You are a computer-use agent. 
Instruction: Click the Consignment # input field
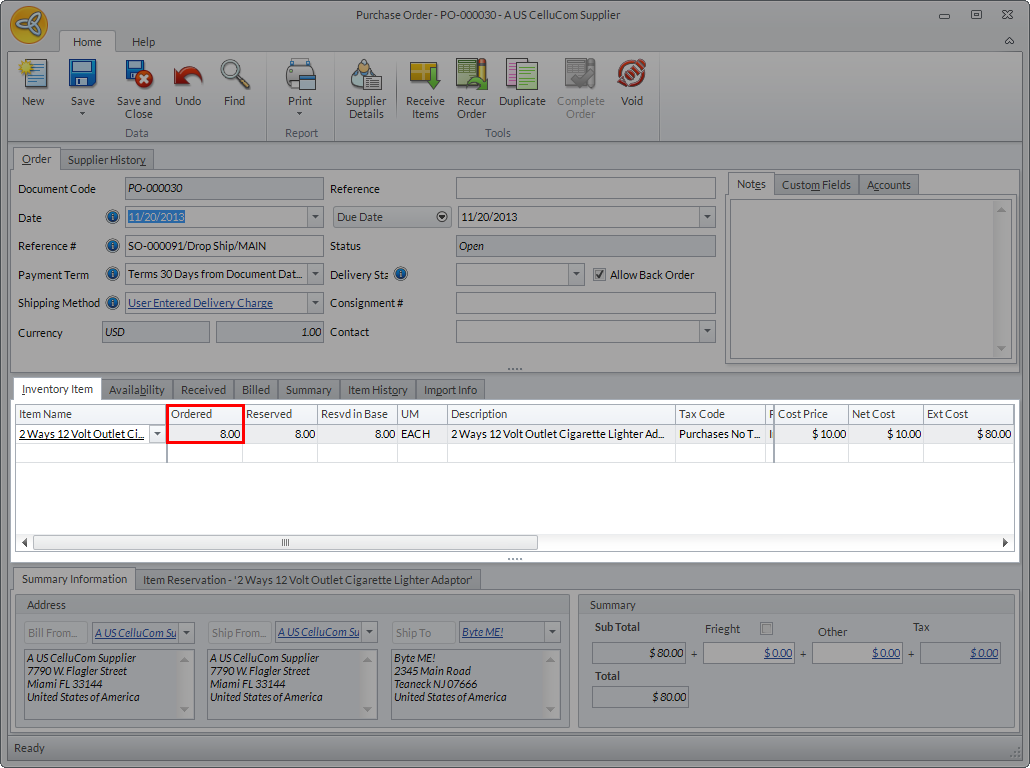tap(585, 303)
